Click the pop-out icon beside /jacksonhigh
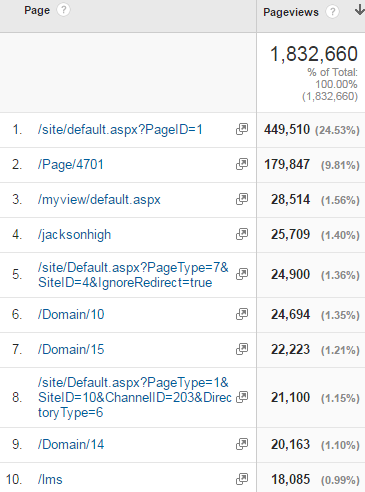This screenshot has width=365, height=492. click(x=242, y=234)
